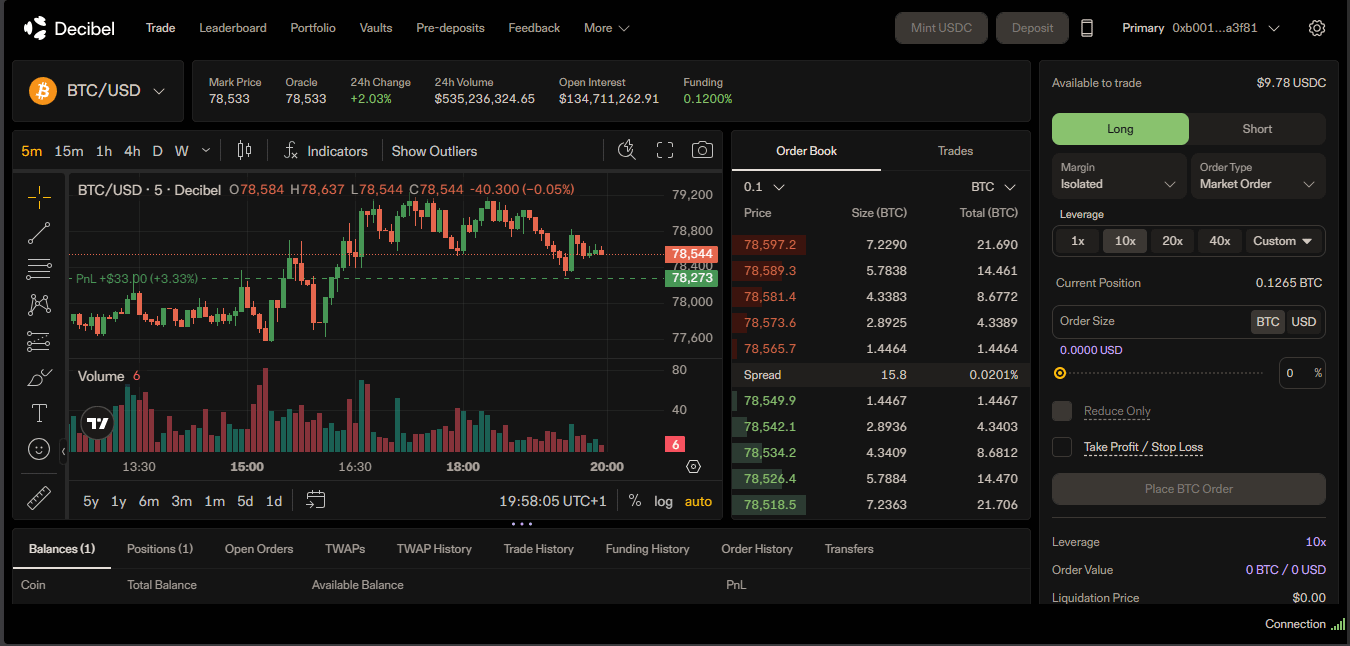Open order book BTC unit dropdown

(993, 187)
